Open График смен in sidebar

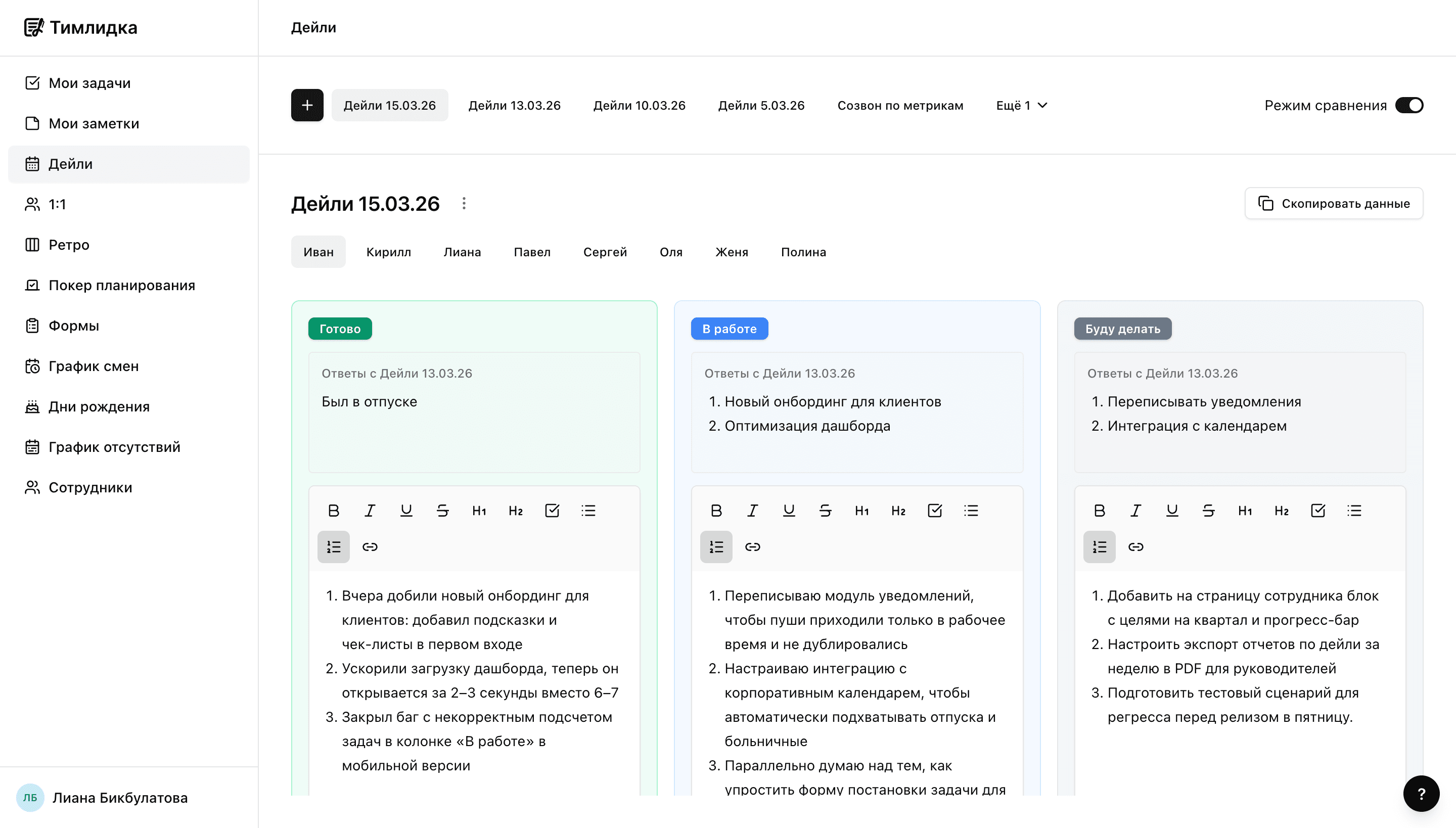coord(128,366)
